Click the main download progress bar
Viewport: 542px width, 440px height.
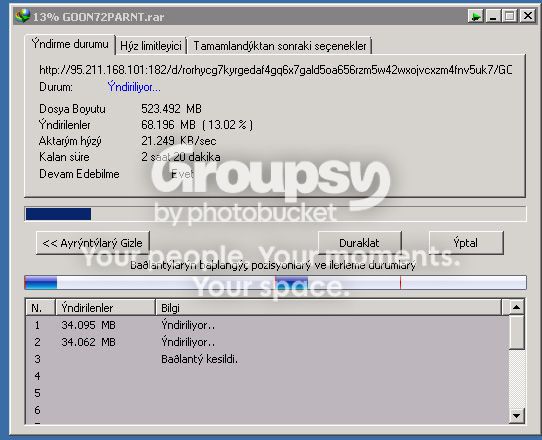275,214
